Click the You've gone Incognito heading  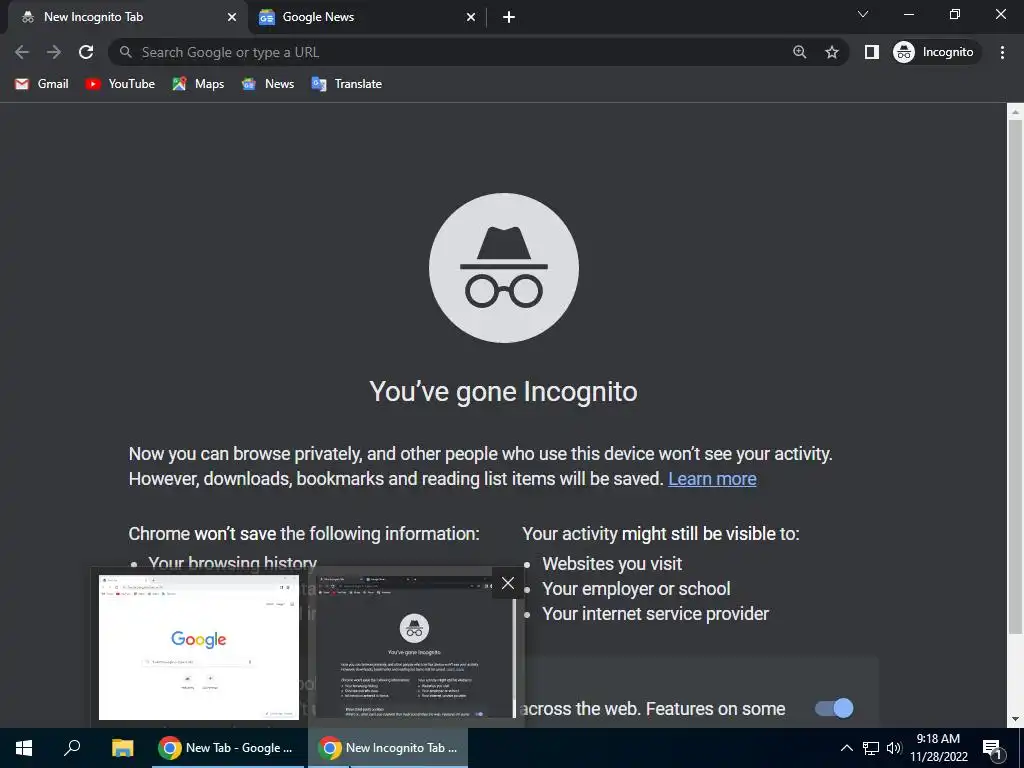503,392
